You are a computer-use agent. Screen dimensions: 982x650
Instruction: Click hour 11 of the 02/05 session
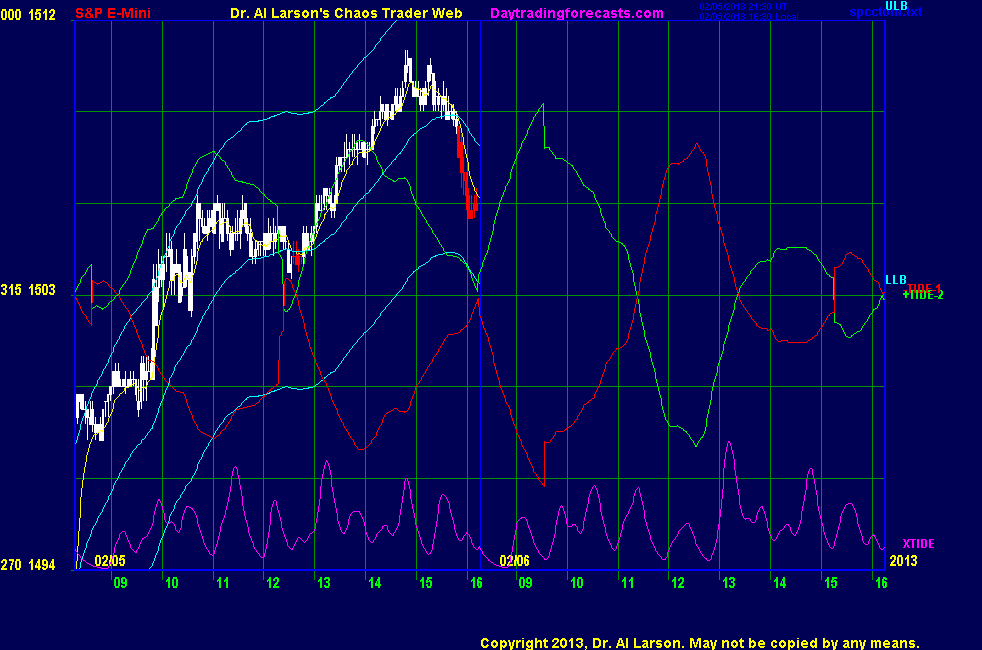223,583
